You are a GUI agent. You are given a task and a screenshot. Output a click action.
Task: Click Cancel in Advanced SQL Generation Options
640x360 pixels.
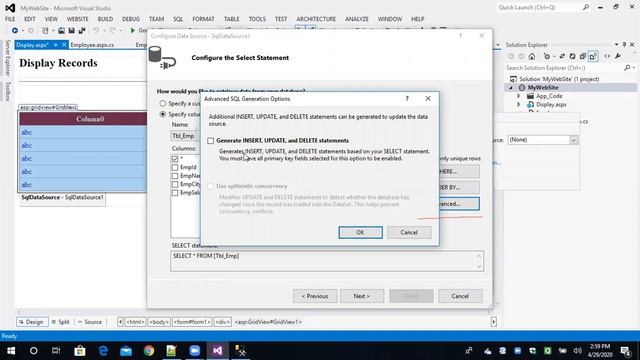click(x=409, y=232)
